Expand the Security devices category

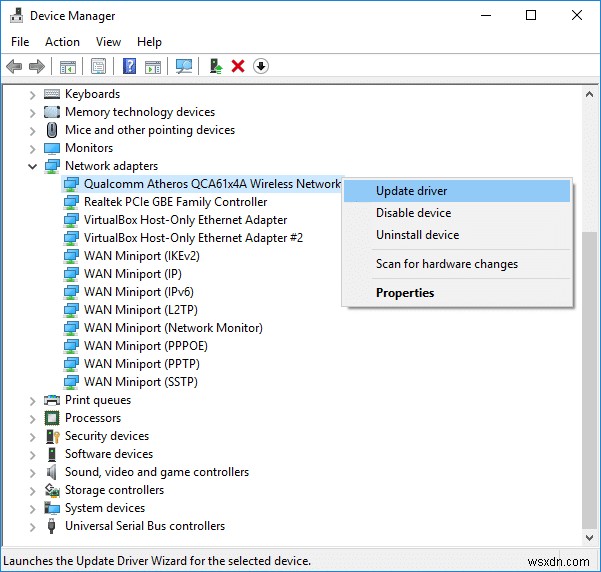tap(33, 437)
